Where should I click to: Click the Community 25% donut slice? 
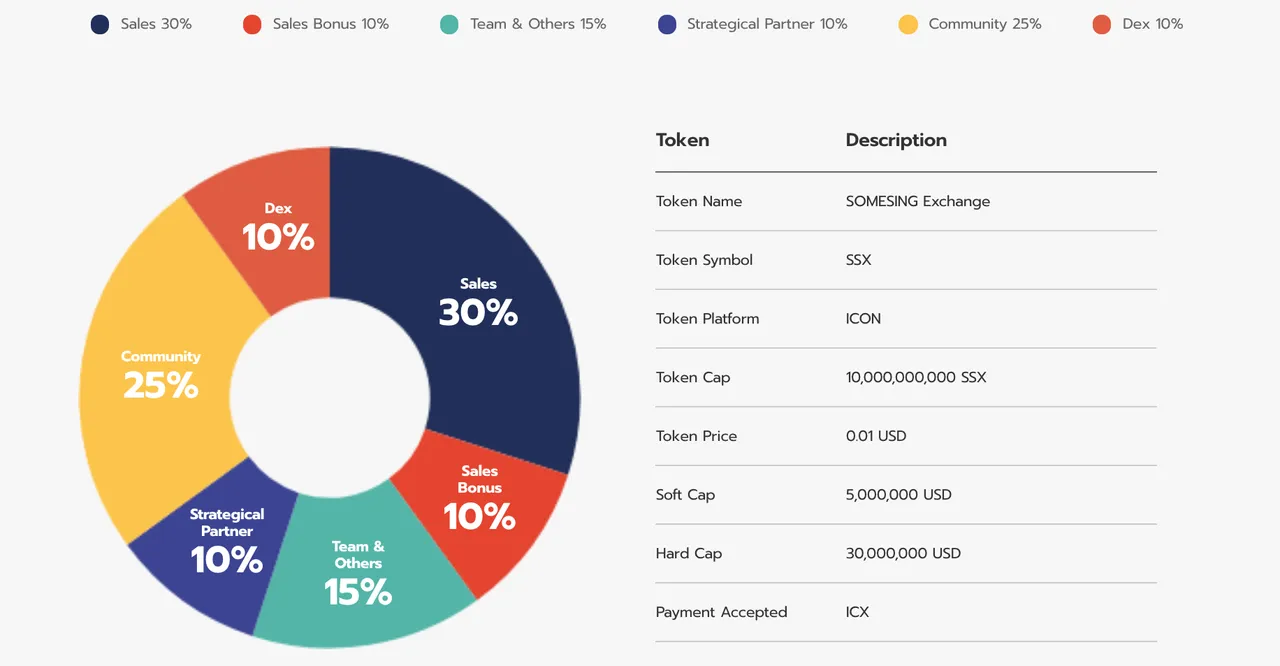coord(160,375)
